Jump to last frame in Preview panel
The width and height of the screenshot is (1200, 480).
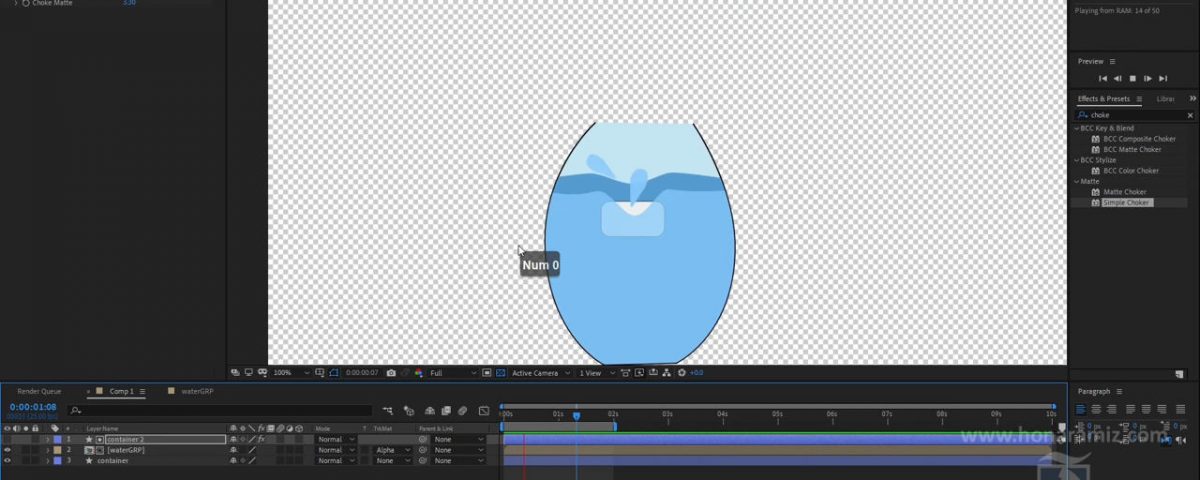(1163, 78)
